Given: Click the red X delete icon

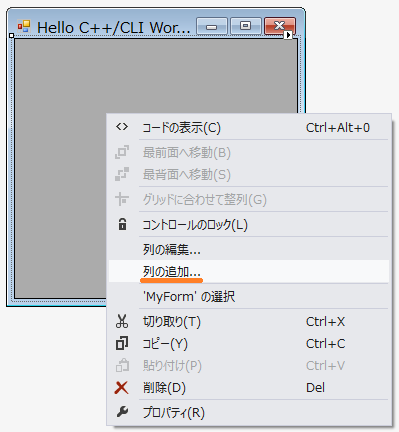Looking at the screenshot, I should click(x=121, y=388).
